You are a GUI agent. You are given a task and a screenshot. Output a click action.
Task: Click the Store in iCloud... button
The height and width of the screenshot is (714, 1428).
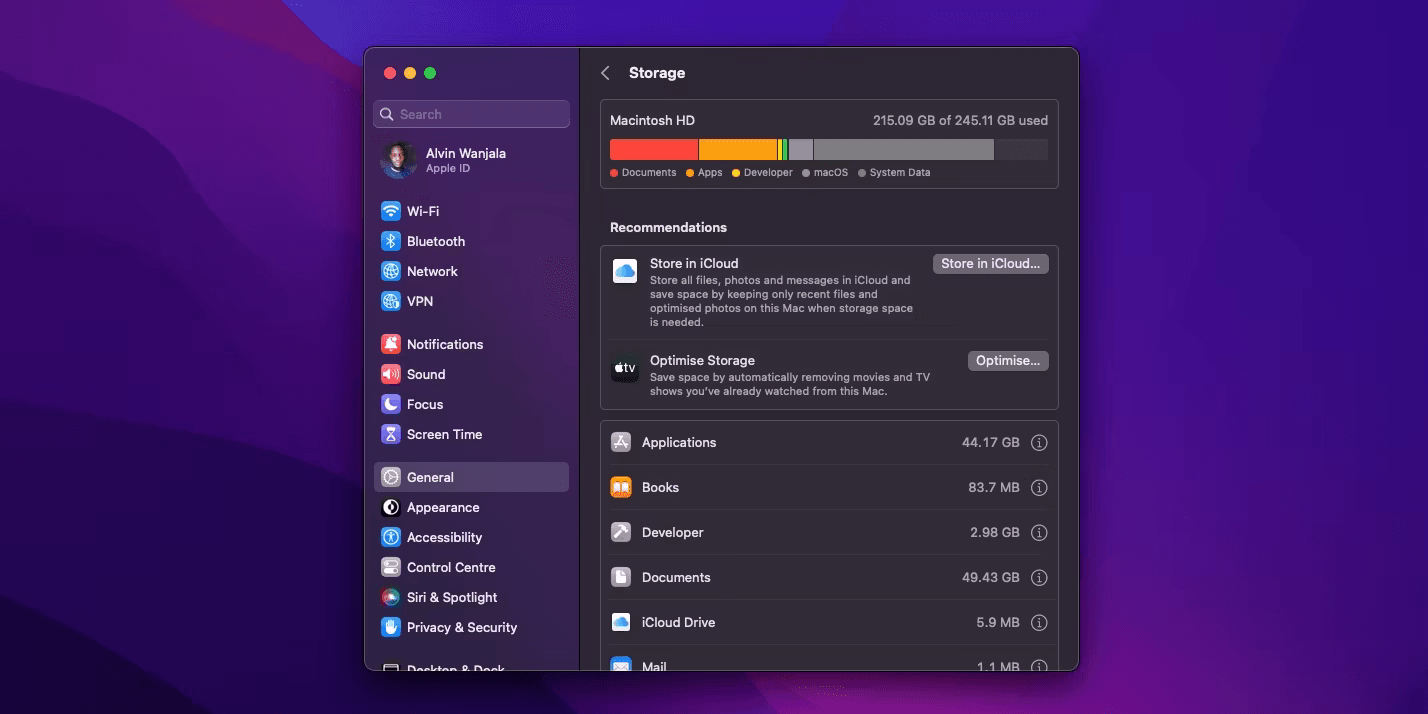click(x=991, y=263)
